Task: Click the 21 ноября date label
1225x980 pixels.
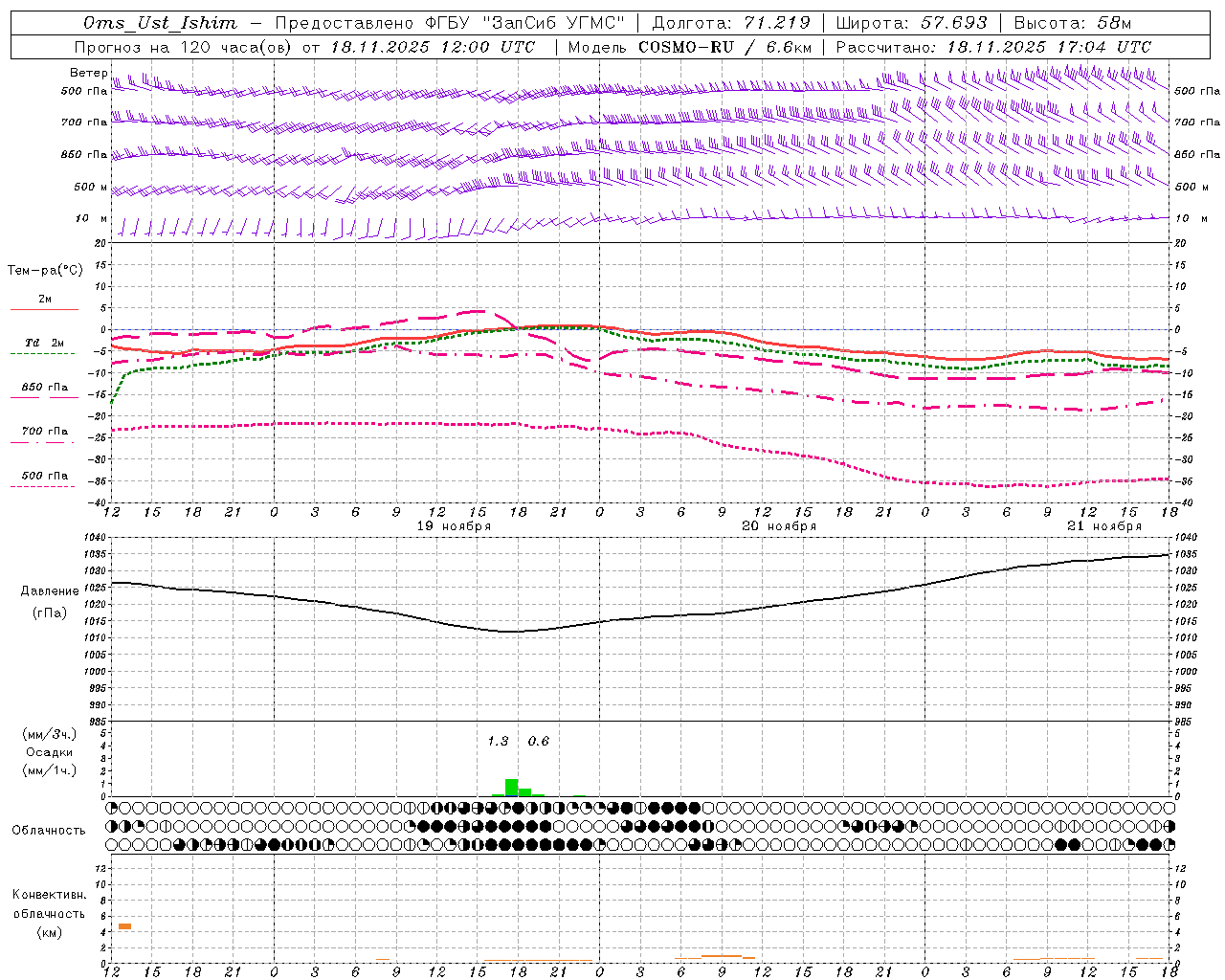Action: coord(1104,526)
